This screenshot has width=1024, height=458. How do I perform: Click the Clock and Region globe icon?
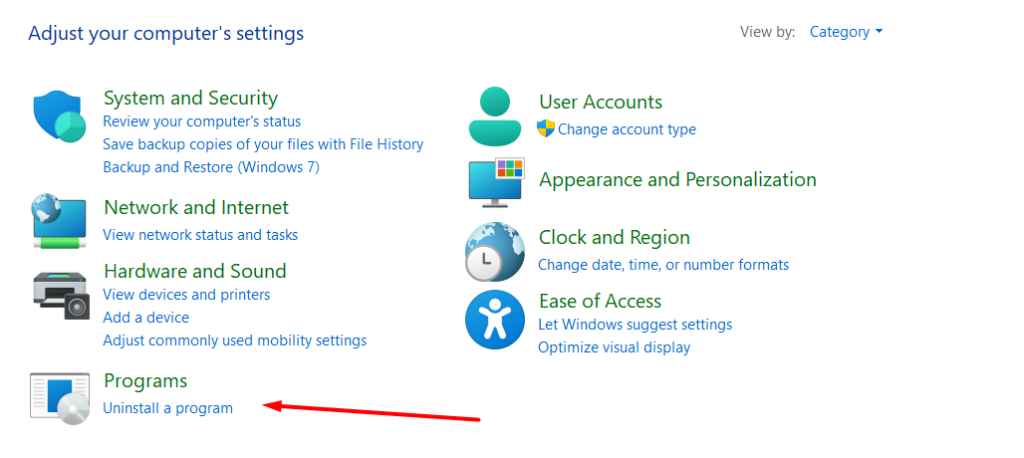[x=495, y=251]
